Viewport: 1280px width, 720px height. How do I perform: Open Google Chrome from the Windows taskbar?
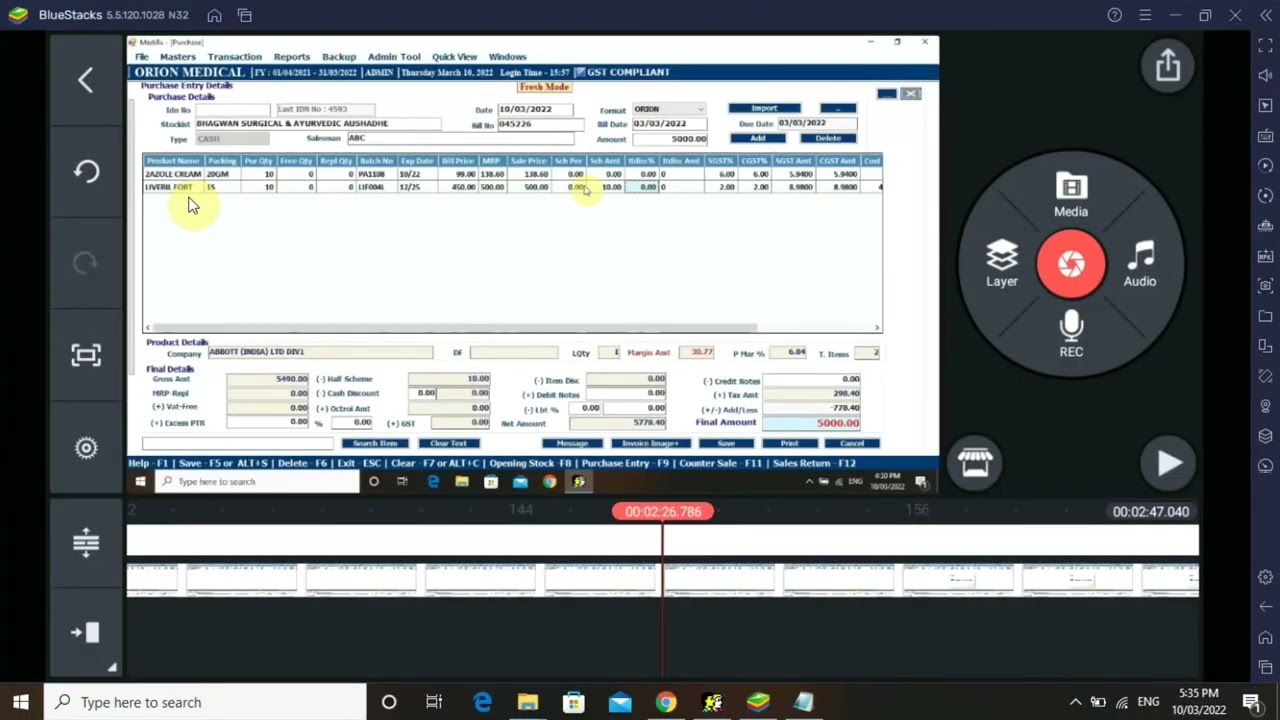(666, 702)
